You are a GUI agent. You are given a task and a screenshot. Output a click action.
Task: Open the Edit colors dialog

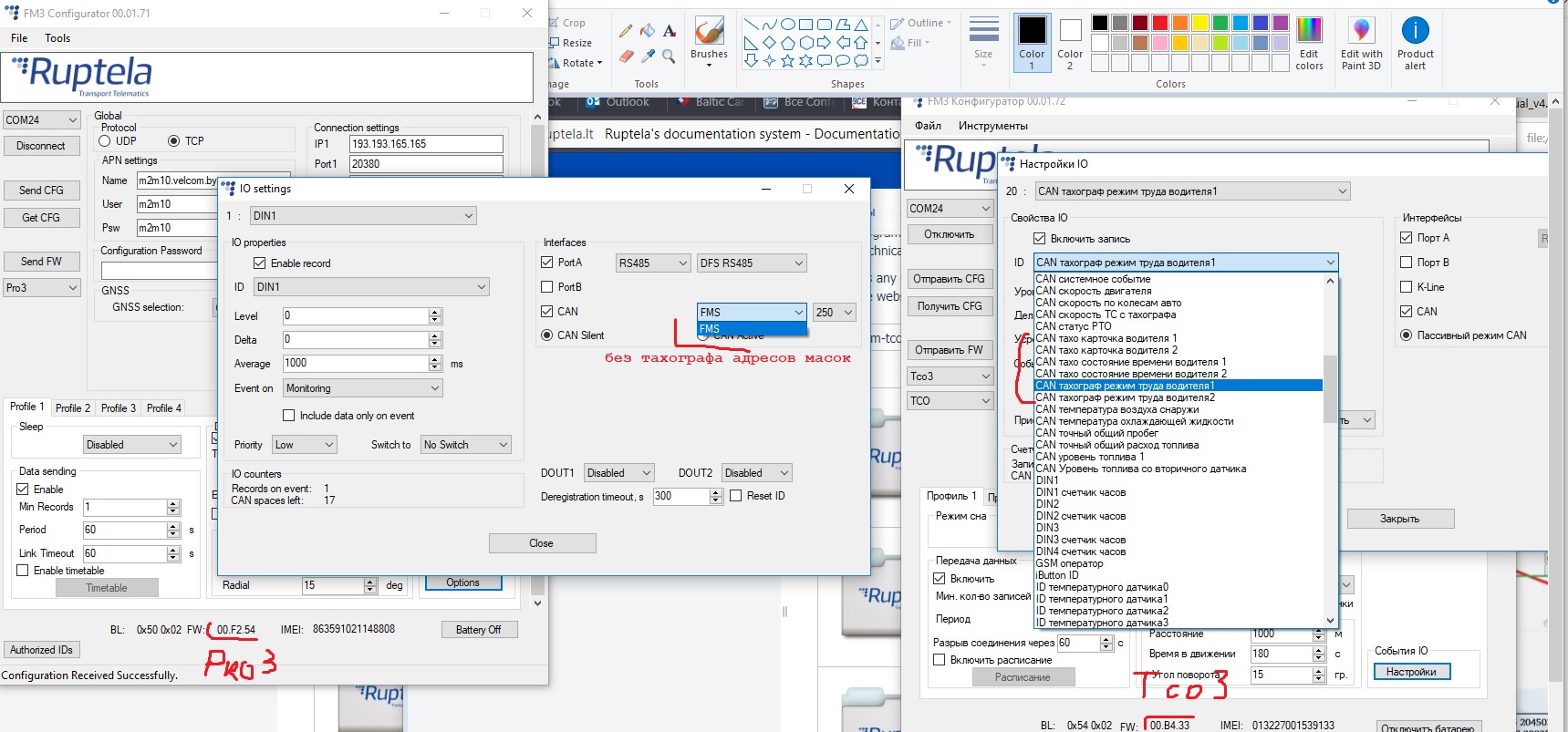(1309, 43)
